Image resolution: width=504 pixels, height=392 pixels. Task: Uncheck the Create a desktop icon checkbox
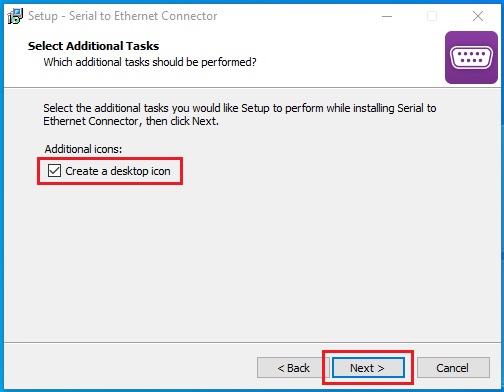tap(54, 171)
